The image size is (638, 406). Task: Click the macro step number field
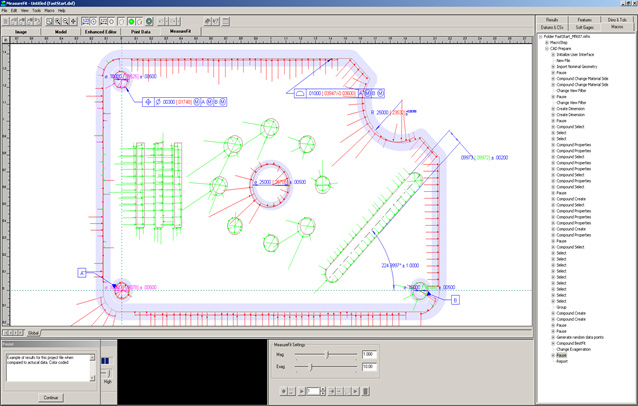click(313, 391)
